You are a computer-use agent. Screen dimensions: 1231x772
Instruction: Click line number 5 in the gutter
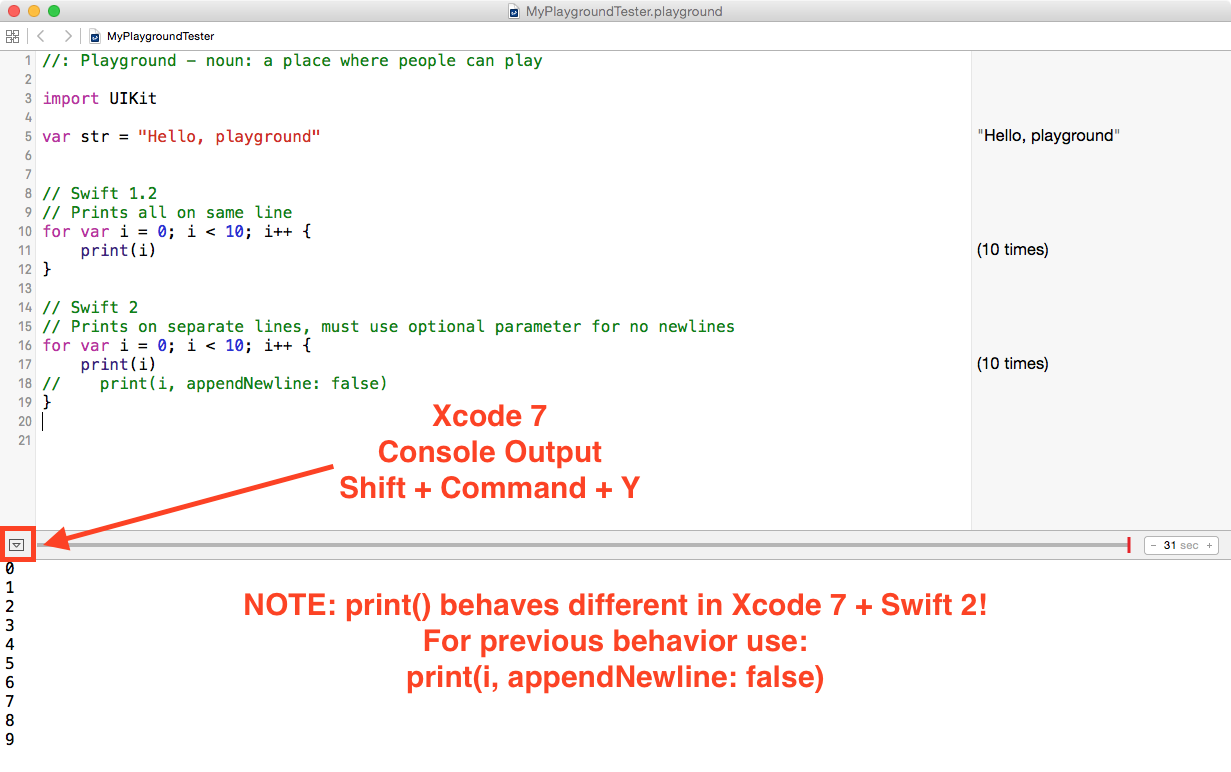click(x=28, y=136)
